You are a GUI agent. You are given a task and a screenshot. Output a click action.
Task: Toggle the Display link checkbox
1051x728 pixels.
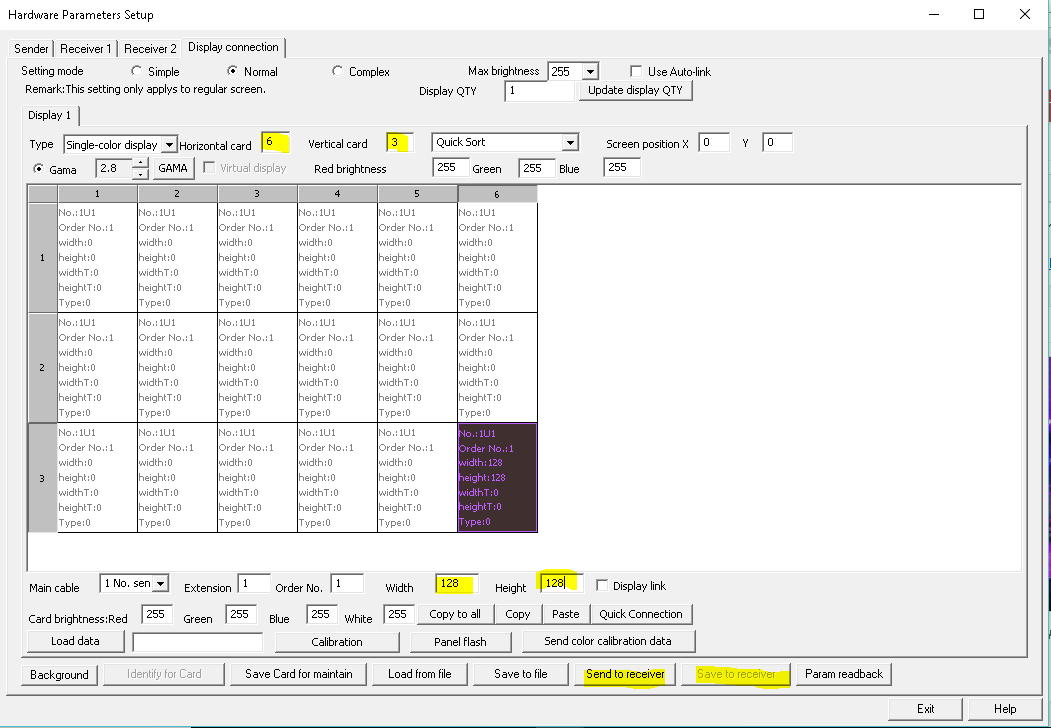coord(602,585)
